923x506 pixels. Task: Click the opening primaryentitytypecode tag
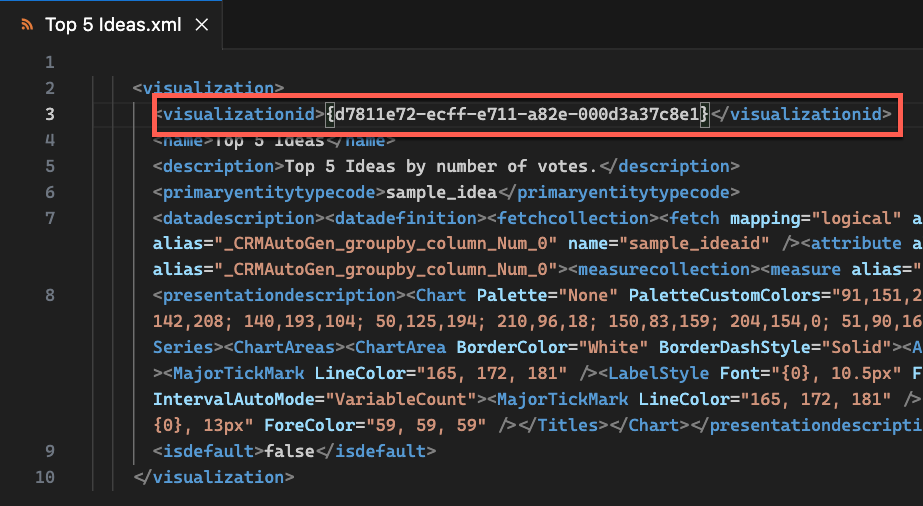tap(269, 192)
